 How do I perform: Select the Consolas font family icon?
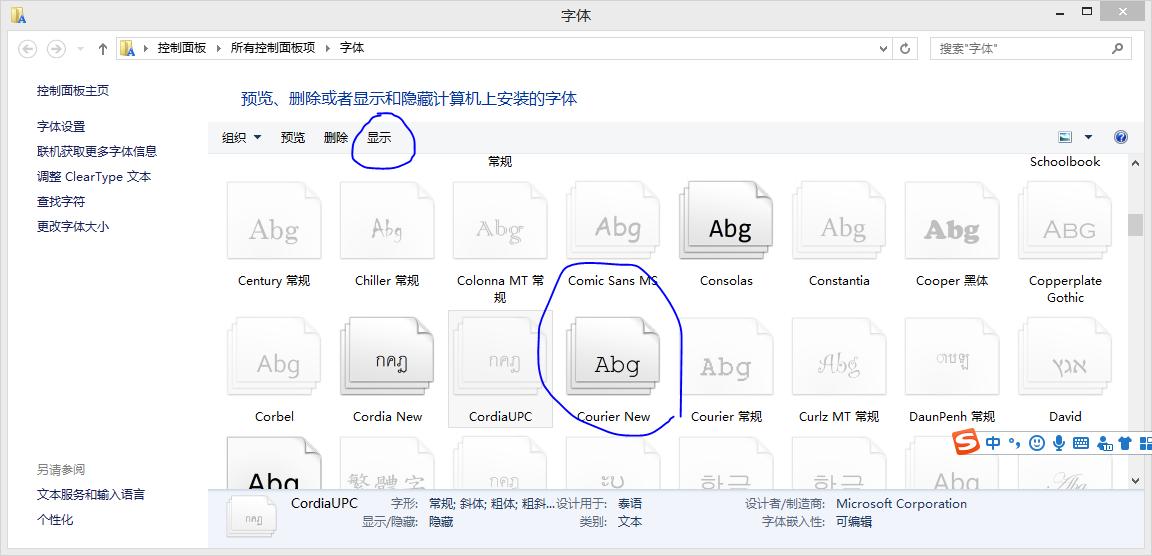(x=727, y=221)
